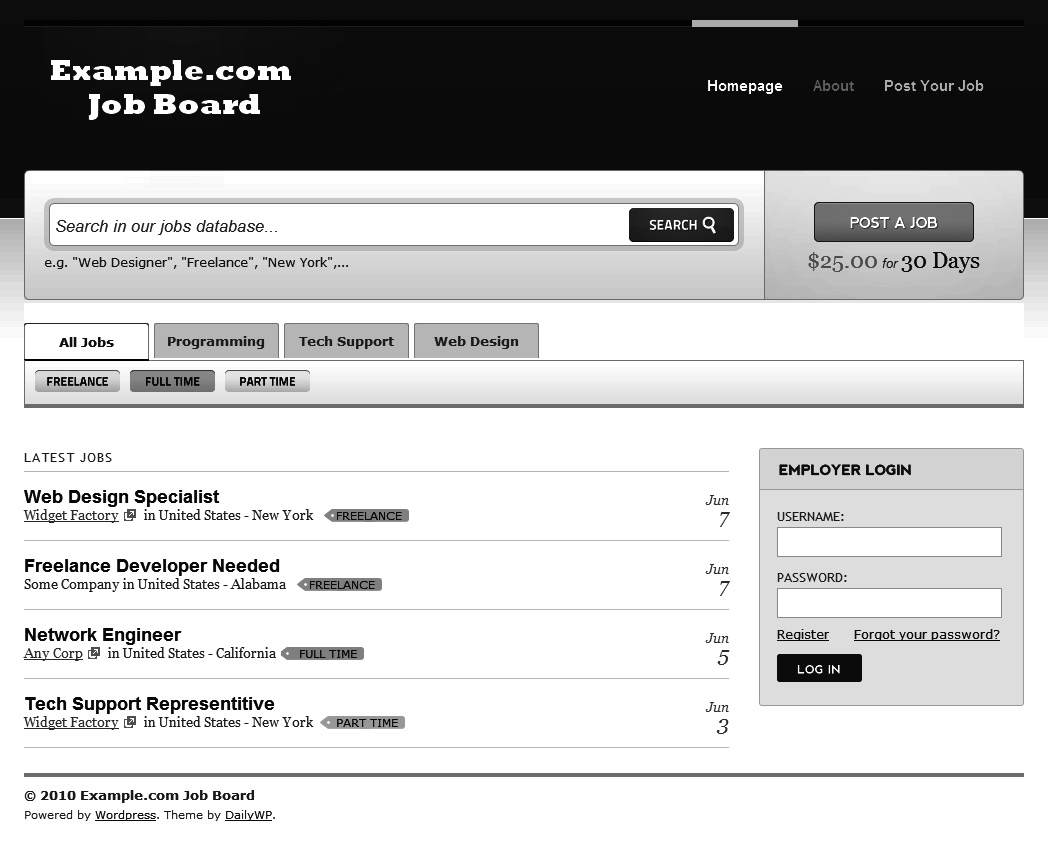
Task: Click the search examples hint text below search box
Action: coord(196,262)
